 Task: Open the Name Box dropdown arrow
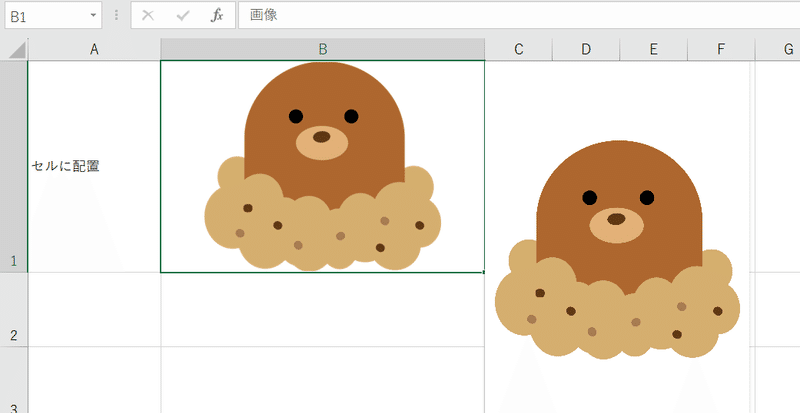pos(93,16)
